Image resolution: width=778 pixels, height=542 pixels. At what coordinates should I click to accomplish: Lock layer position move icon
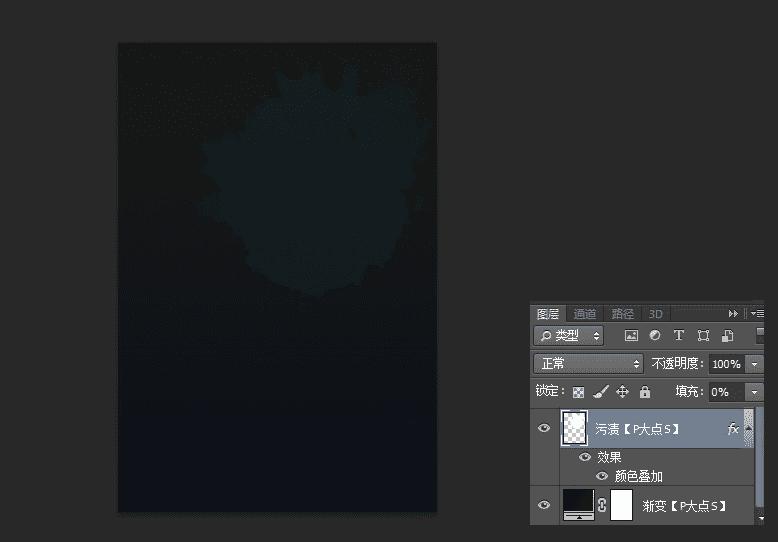point(622,392)
